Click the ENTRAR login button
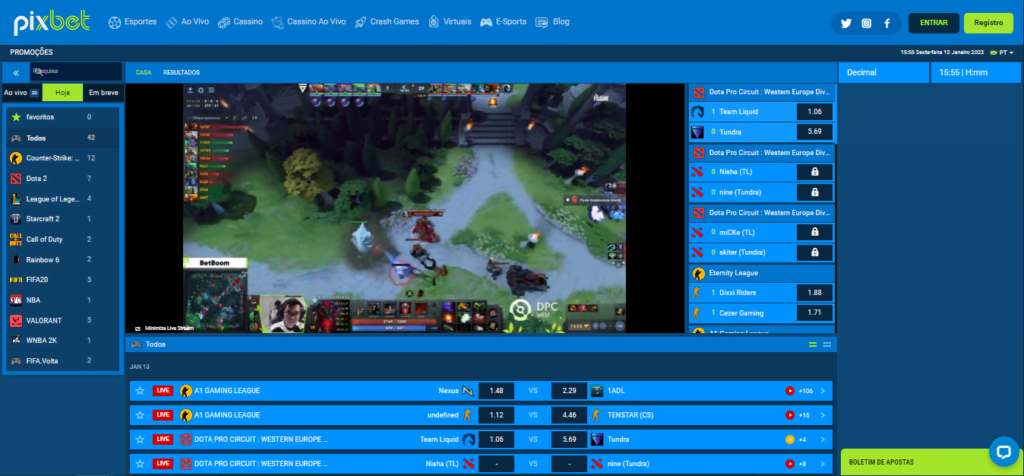This screenshot has height=476, width=1024. pos(934,22)
